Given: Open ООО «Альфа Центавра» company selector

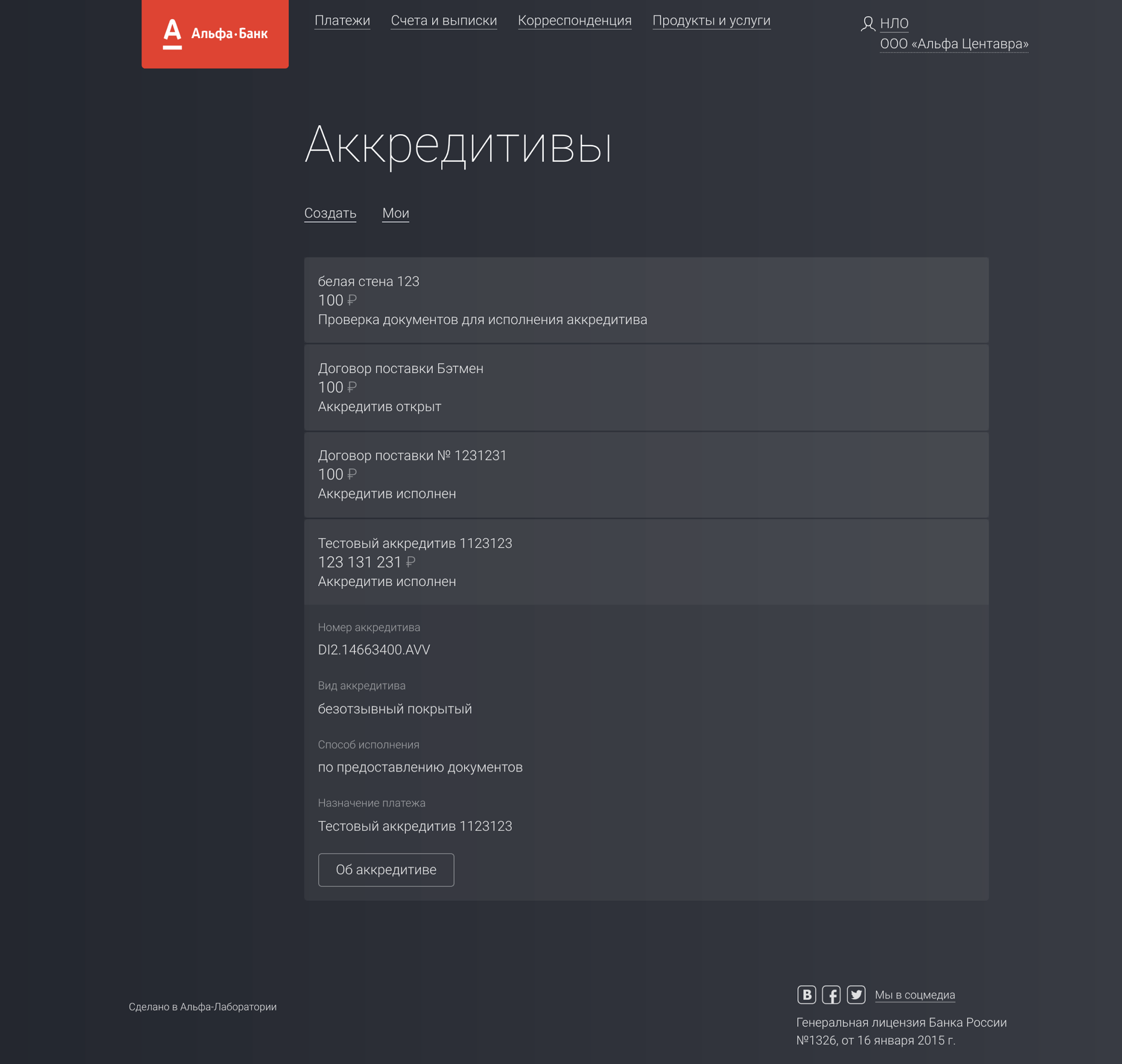Looking at the screenshot, I should [x=954, y=44].
